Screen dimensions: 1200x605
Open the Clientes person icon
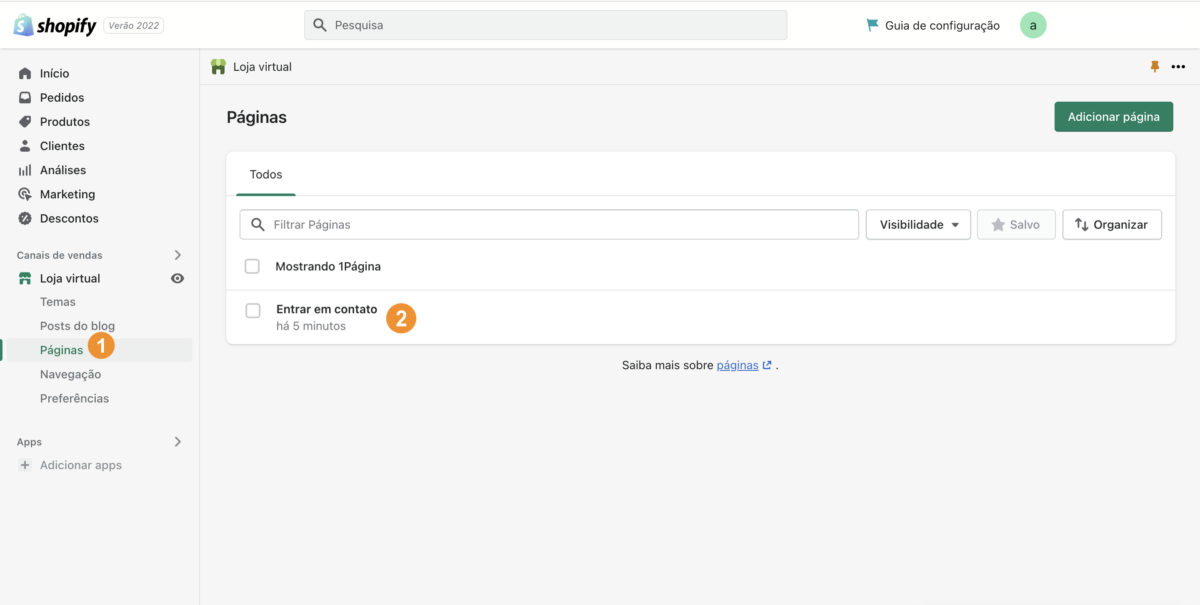[25, 146]
